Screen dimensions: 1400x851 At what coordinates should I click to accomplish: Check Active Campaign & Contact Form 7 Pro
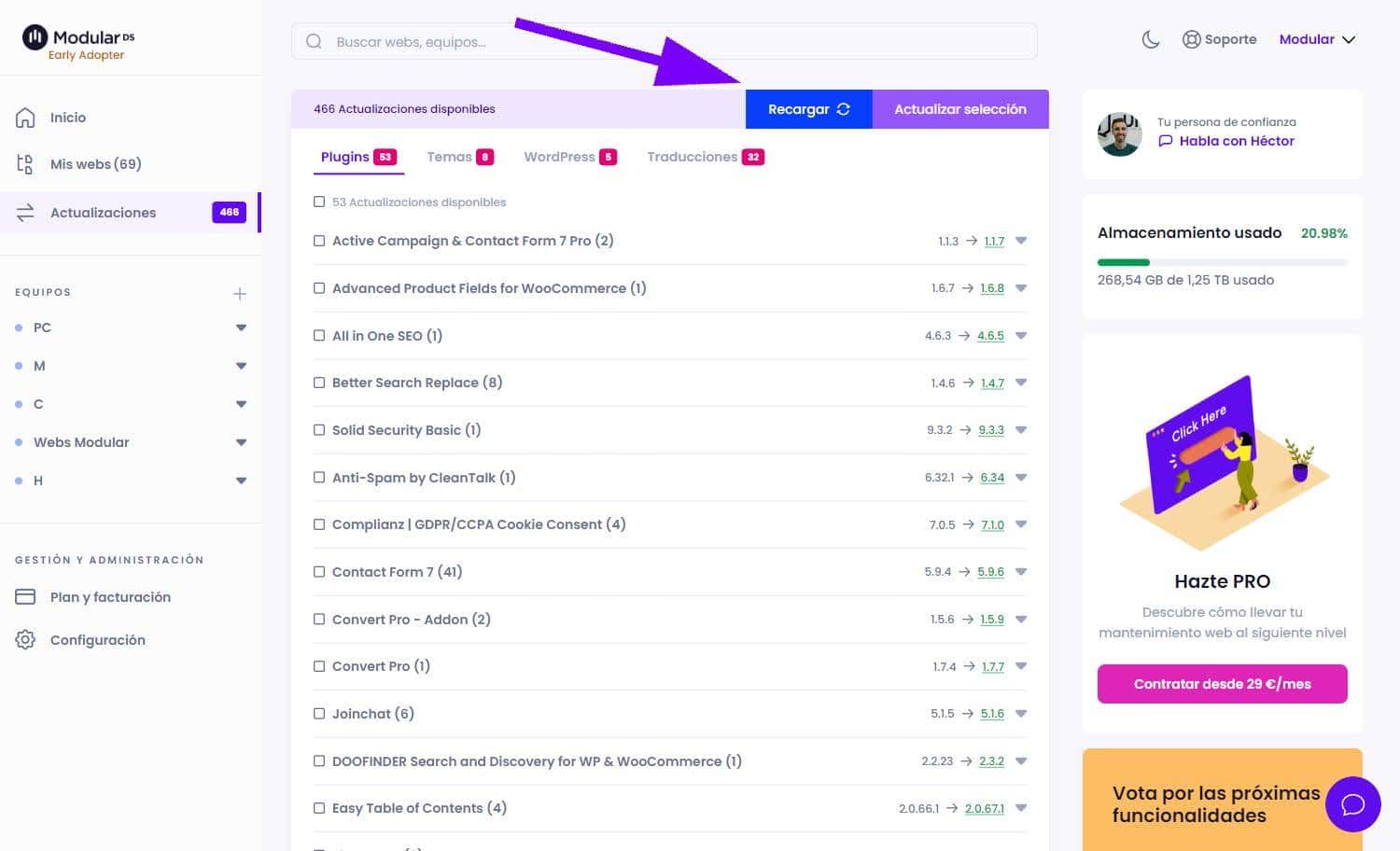319,241
